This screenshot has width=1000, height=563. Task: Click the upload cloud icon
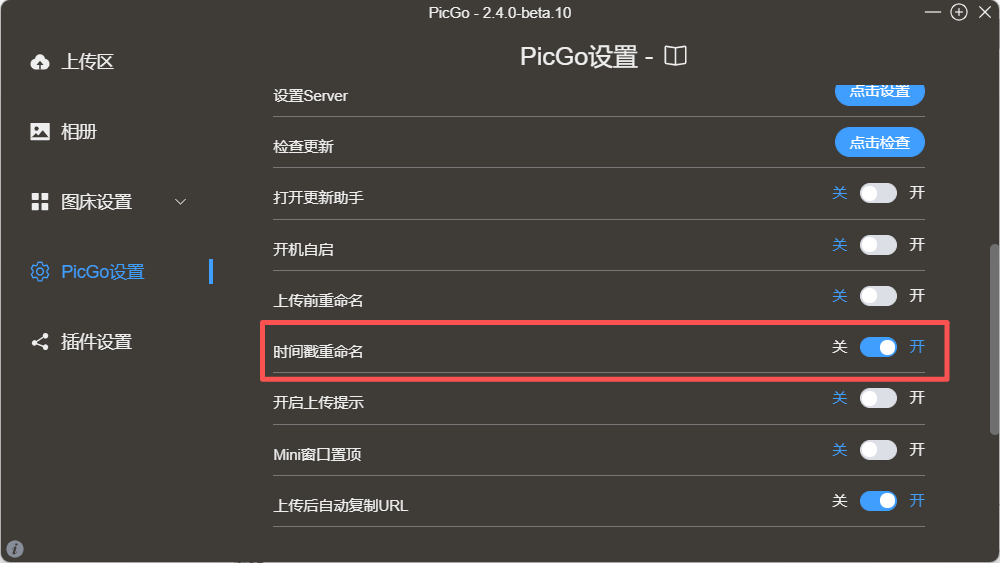pyautogui.click(x=40, y=62)
